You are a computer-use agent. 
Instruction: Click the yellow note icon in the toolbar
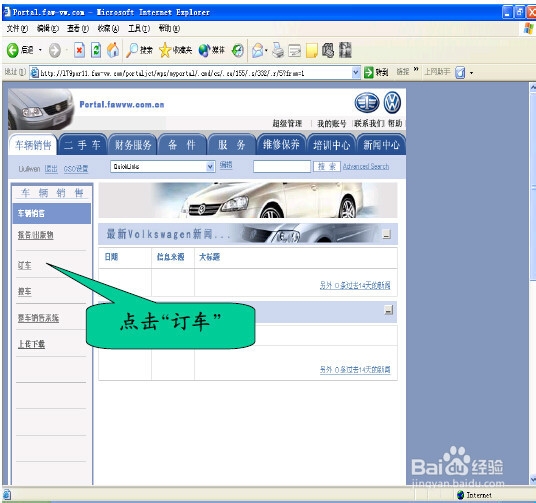(311, 51)
